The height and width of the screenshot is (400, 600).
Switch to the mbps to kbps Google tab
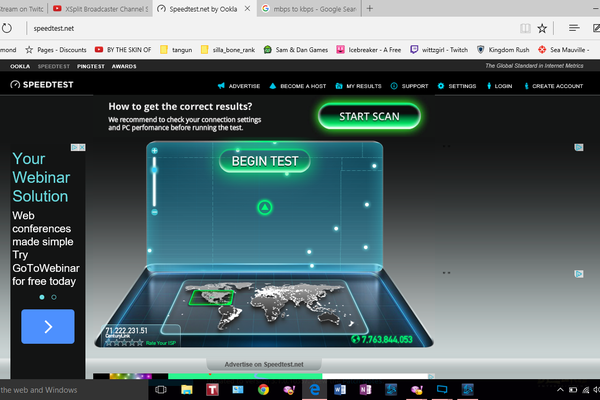pyautogui.click(x=303, y=8)
